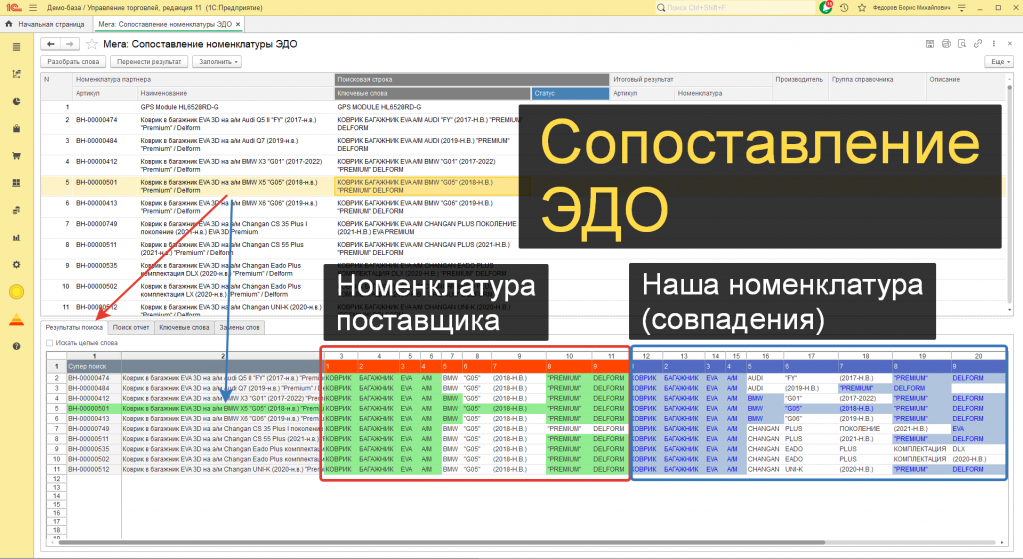Open the sections list icon in sidebar

pyautogui.click(x=16, y=47)
